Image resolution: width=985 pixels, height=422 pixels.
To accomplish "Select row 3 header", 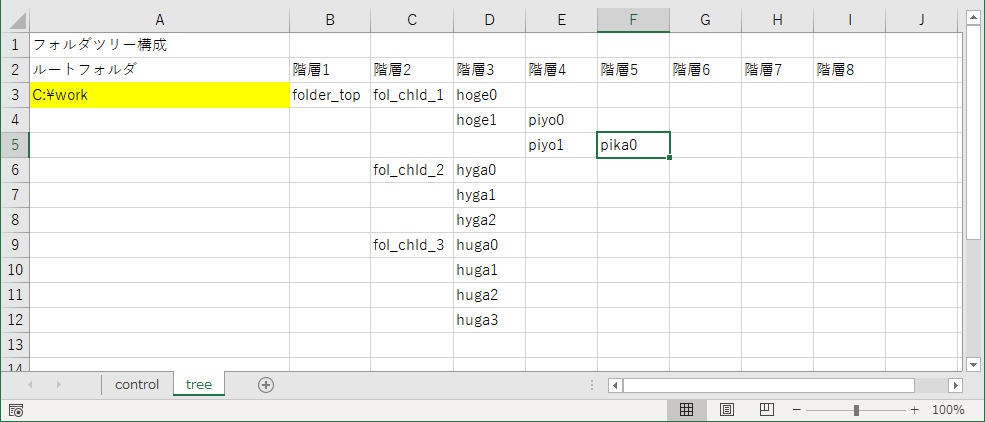I will [16, 95].
